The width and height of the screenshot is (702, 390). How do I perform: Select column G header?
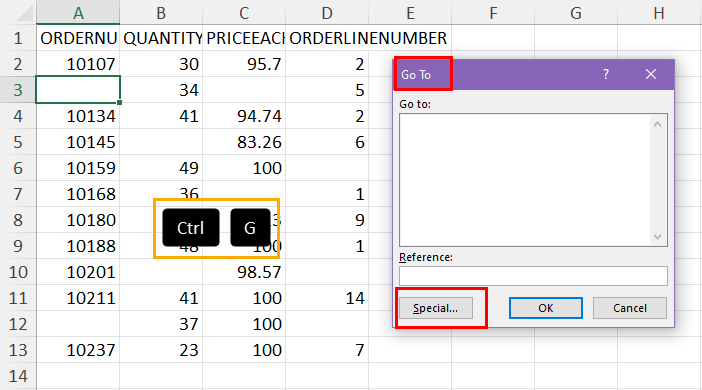[x=576, y=13]
